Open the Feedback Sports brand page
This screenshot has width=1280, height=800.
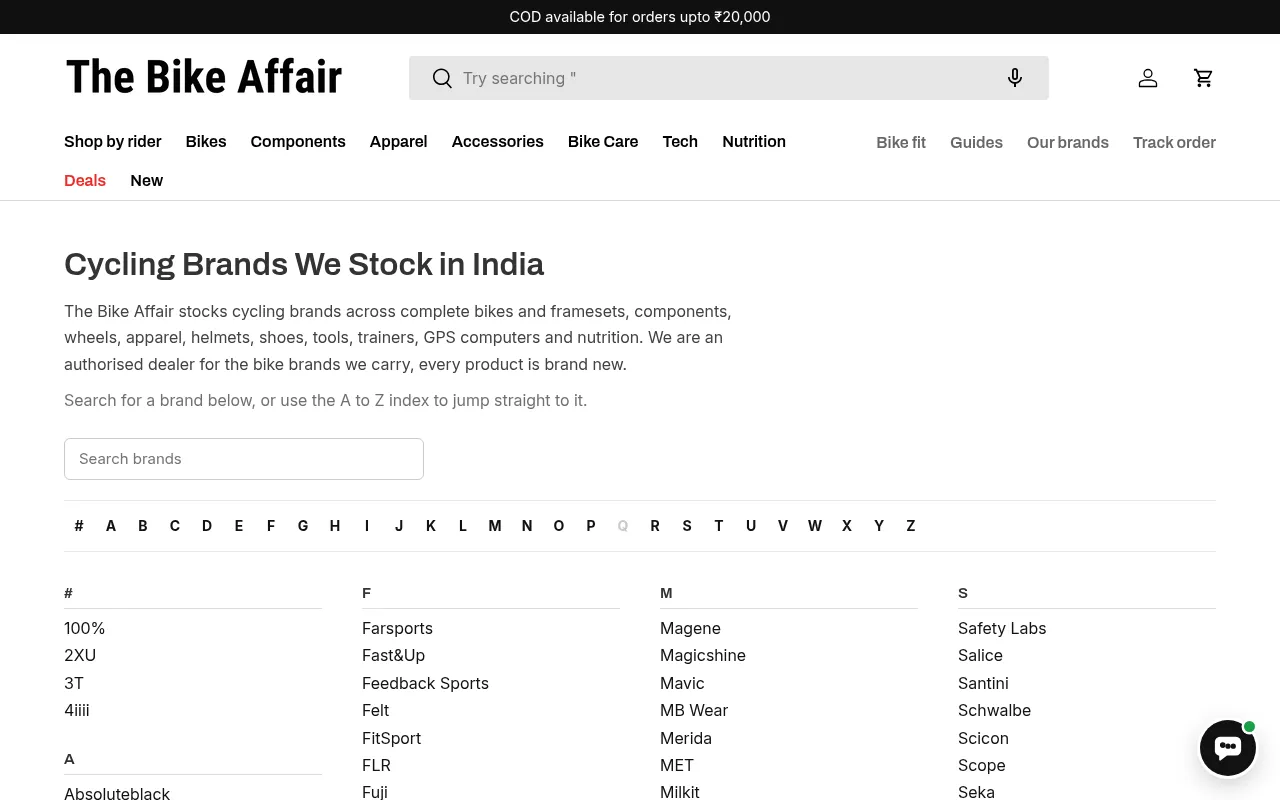(425, 684)
